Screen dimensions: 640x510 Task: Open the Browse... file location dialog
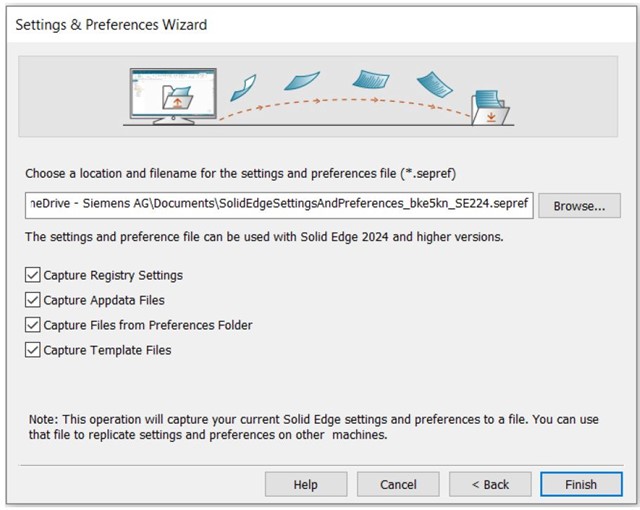[579, 206]
